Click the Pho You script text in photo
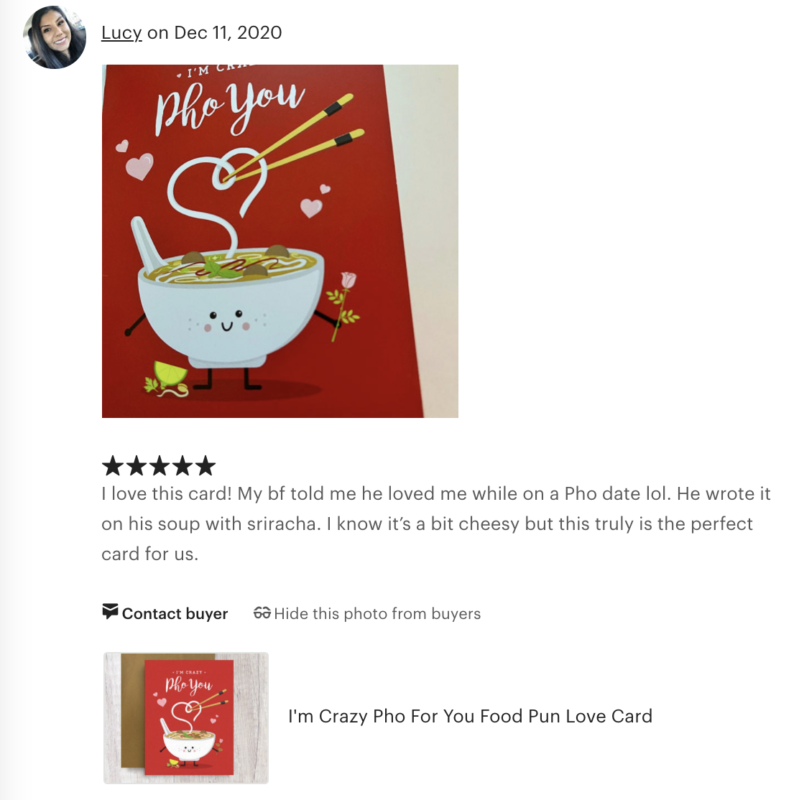This screenshot has height=800, width=799. (229, 107)
